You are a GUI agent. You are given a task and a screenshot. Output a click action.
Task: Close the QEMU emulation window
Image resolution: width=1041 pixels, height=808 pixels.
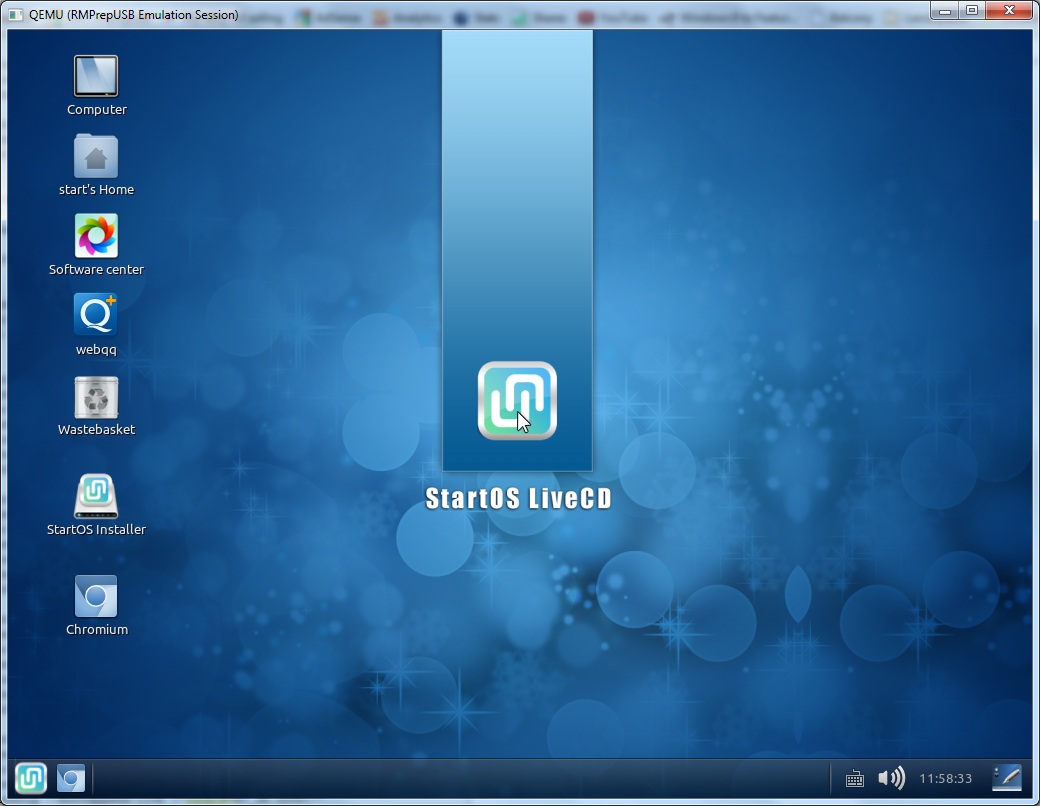click(x=1009, y=11)
